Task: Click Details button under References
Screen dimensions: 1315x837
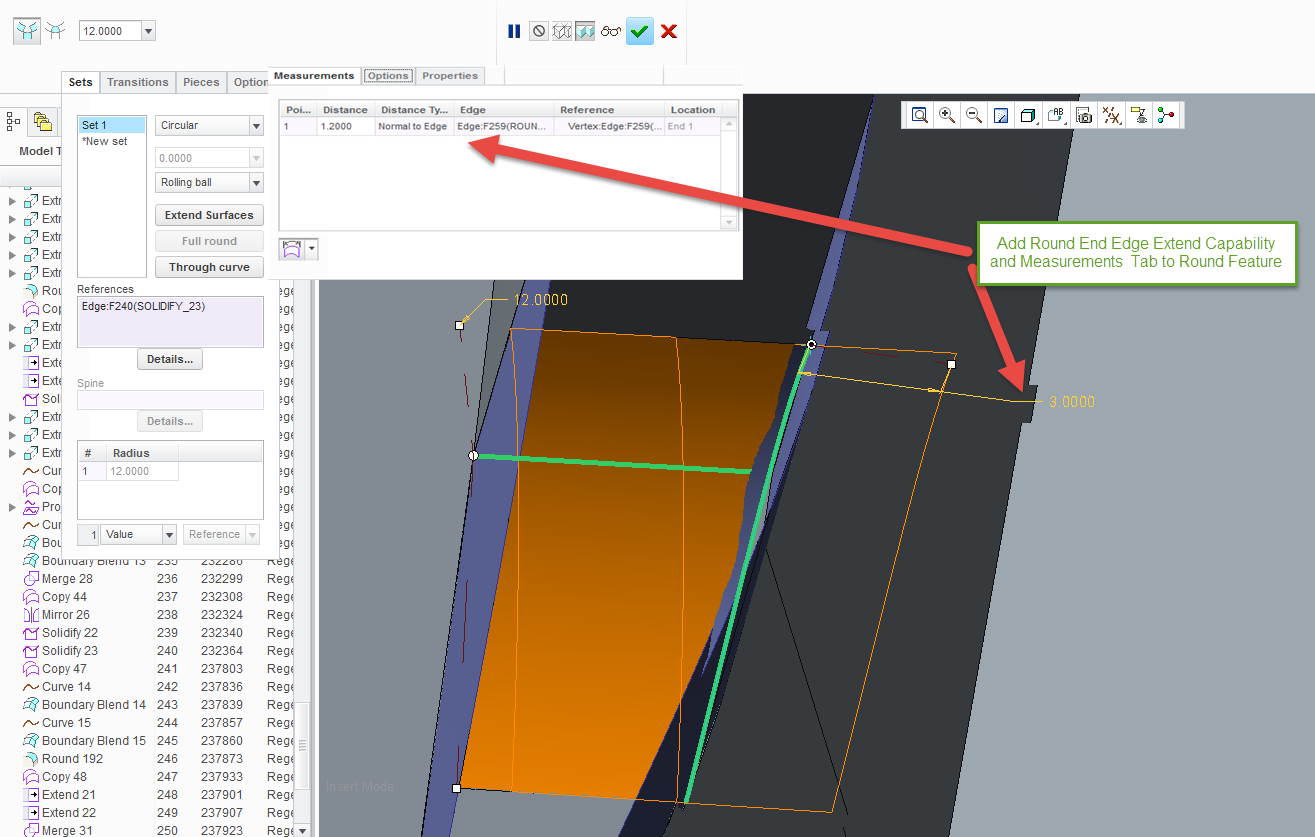Action: coord(170,359)
